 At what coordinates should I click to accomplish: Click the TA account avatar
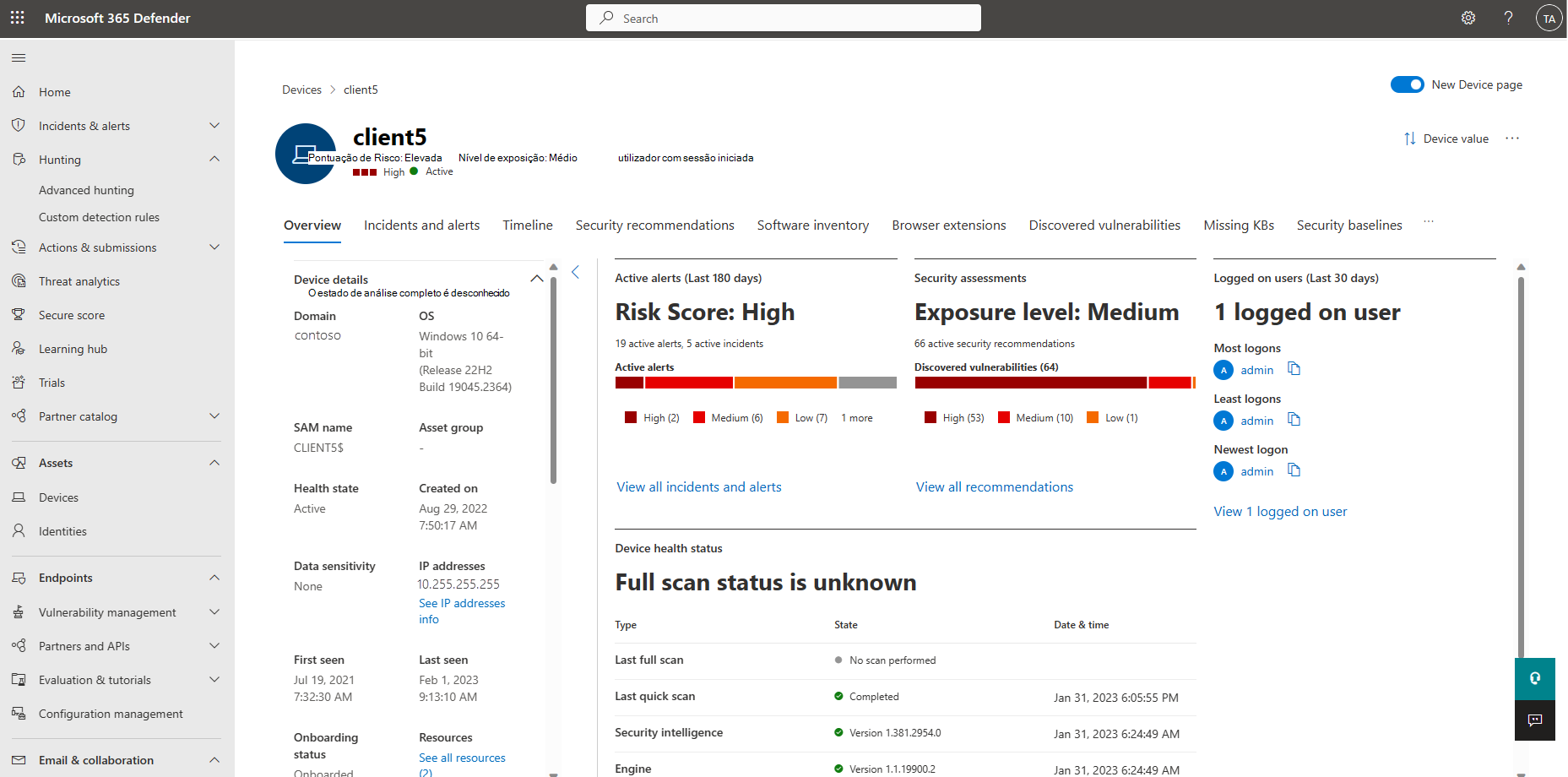tap(1549, 19)
